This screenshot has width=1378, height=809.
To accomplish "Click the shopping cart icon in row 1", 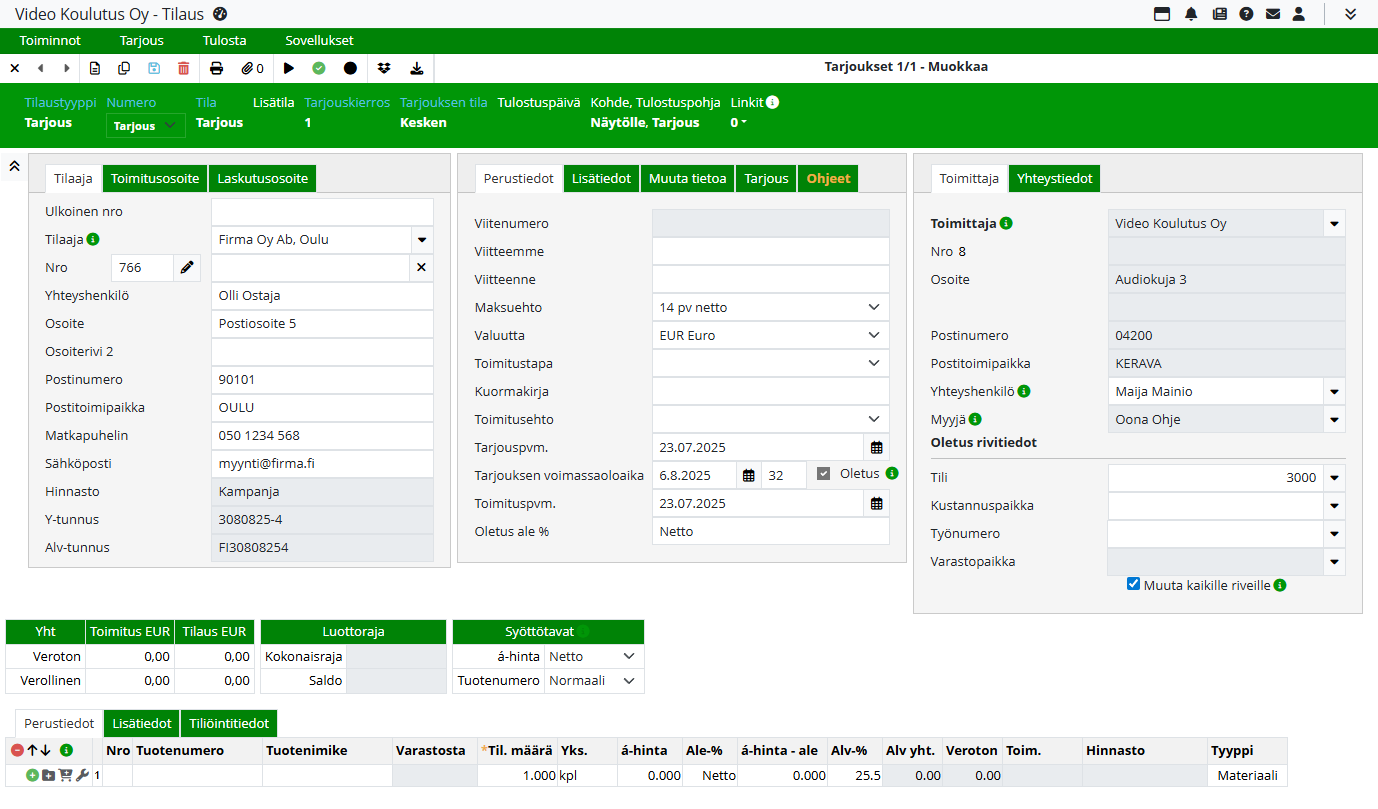I will pyautogui.click(x=65, y=775).
